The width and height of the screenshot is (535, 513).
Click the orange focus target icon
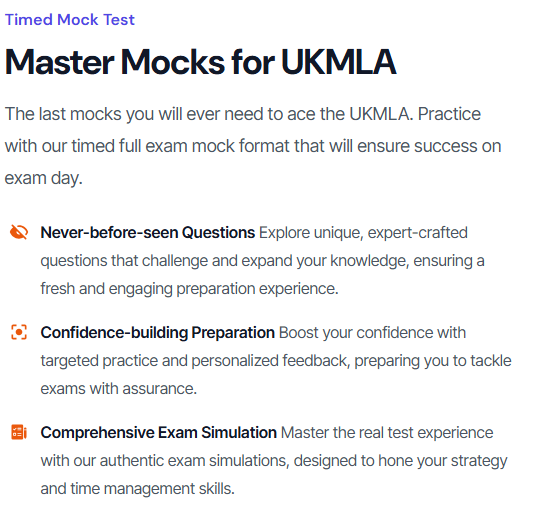pos(19,332)
